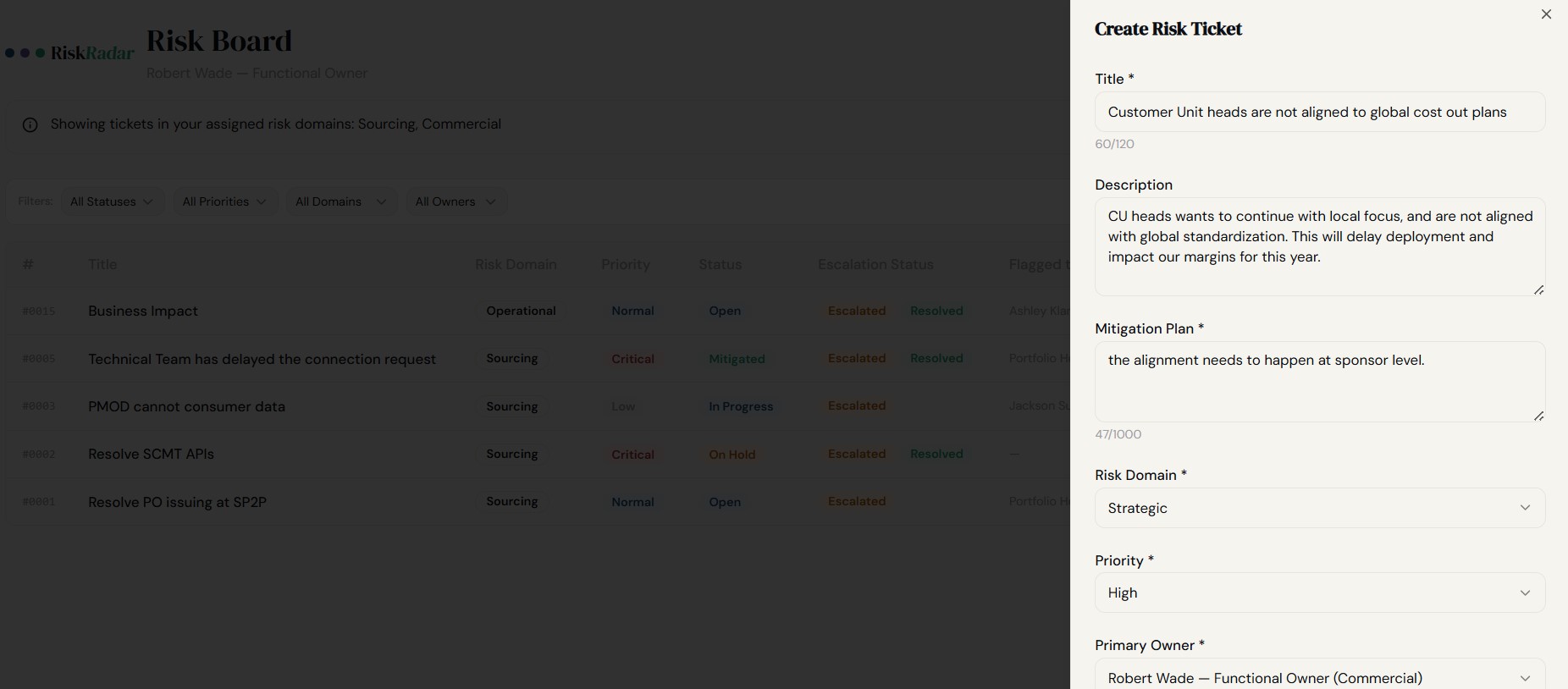This screenshot has width=1568, height=689.
Task: Click into the Mitigation Plan text area
Action: [1320, 382]
